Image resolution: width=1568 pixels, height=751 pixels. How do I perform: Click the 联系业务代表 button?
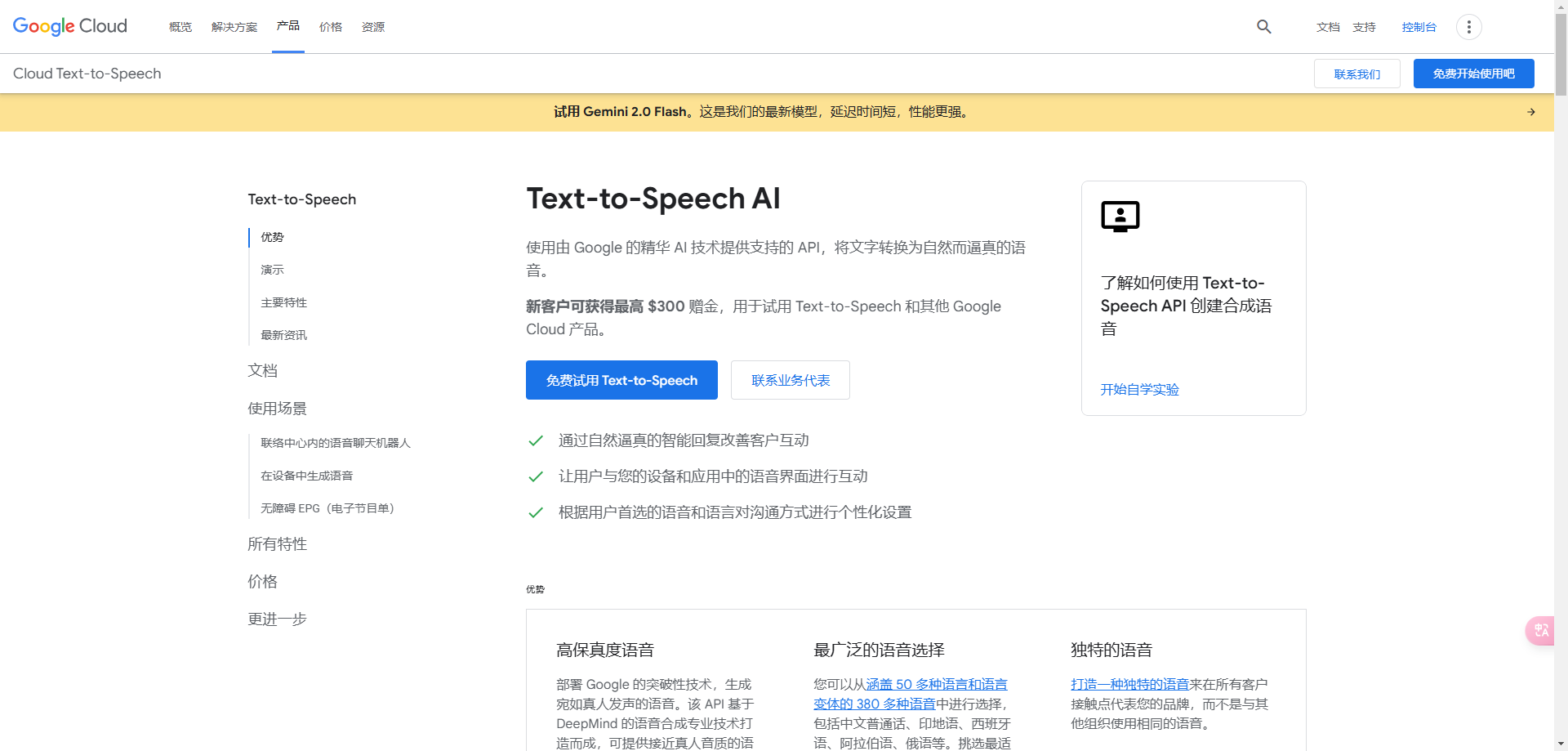click(791, 380)
